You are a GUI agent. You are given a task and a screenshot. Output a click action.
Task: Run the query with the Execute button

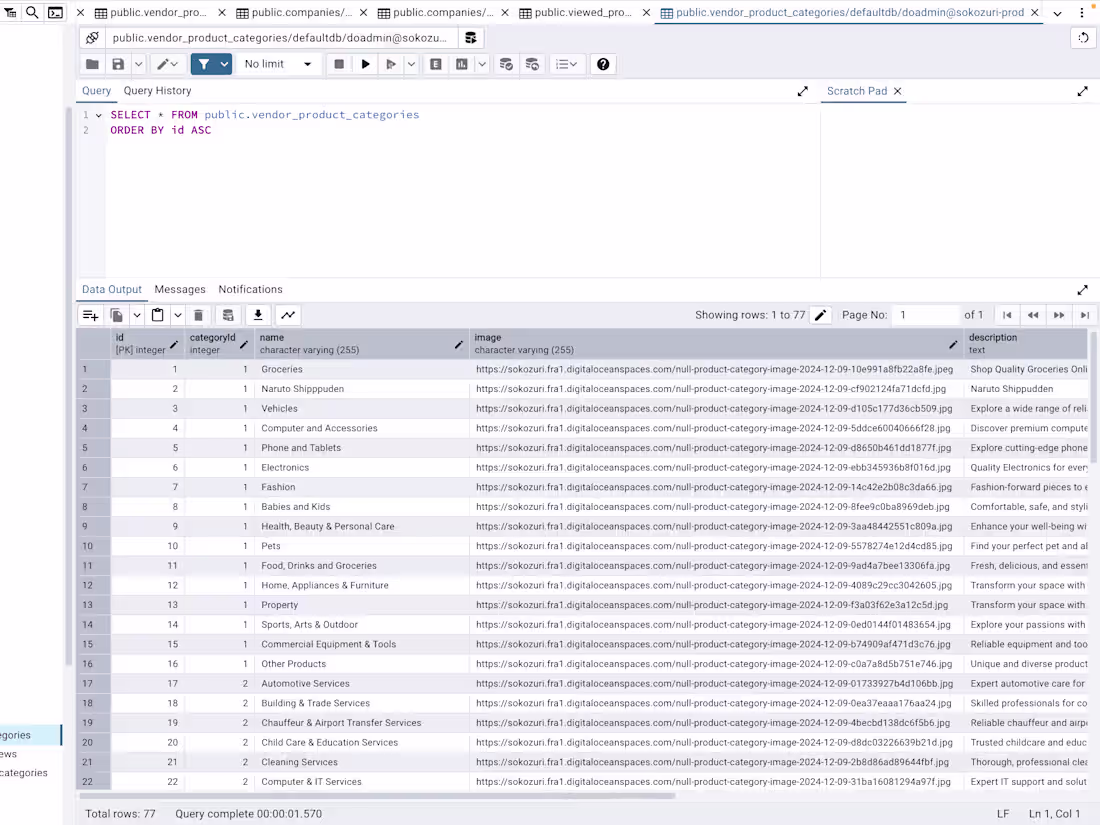point(365,63)
